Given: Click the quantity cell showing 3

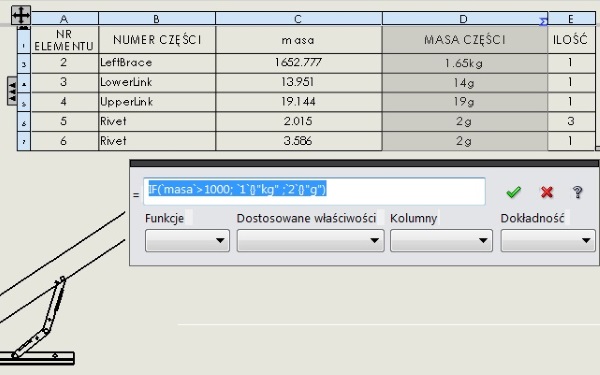Looking at the screenshot, I should point(571,122).
